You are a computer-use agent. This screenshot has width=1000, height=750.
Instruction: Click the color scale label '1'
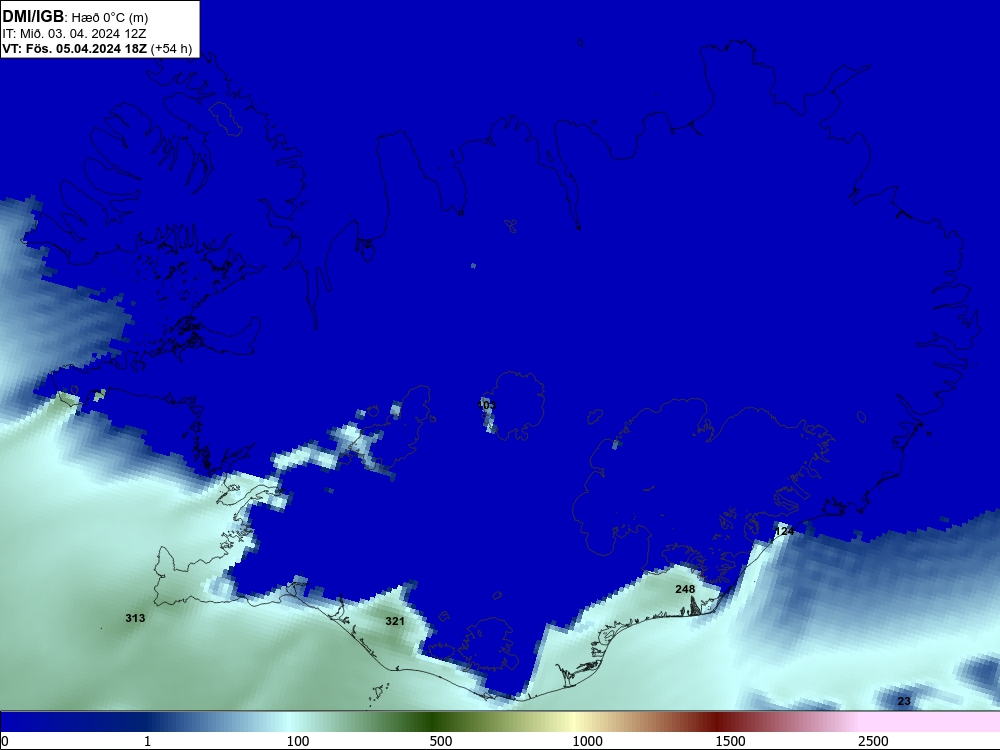coord(147,741)
